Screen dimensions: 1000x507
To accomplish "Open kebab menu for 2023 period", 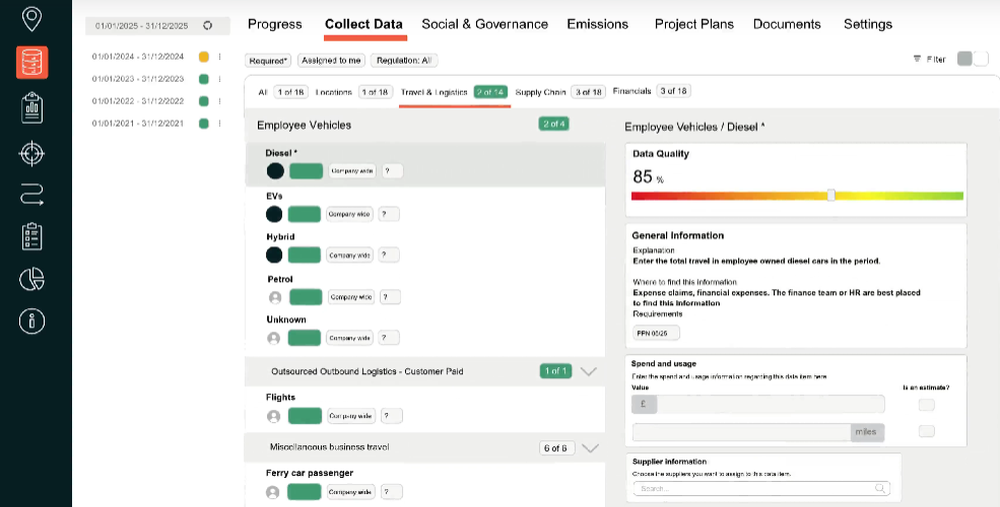I will 219,79.
